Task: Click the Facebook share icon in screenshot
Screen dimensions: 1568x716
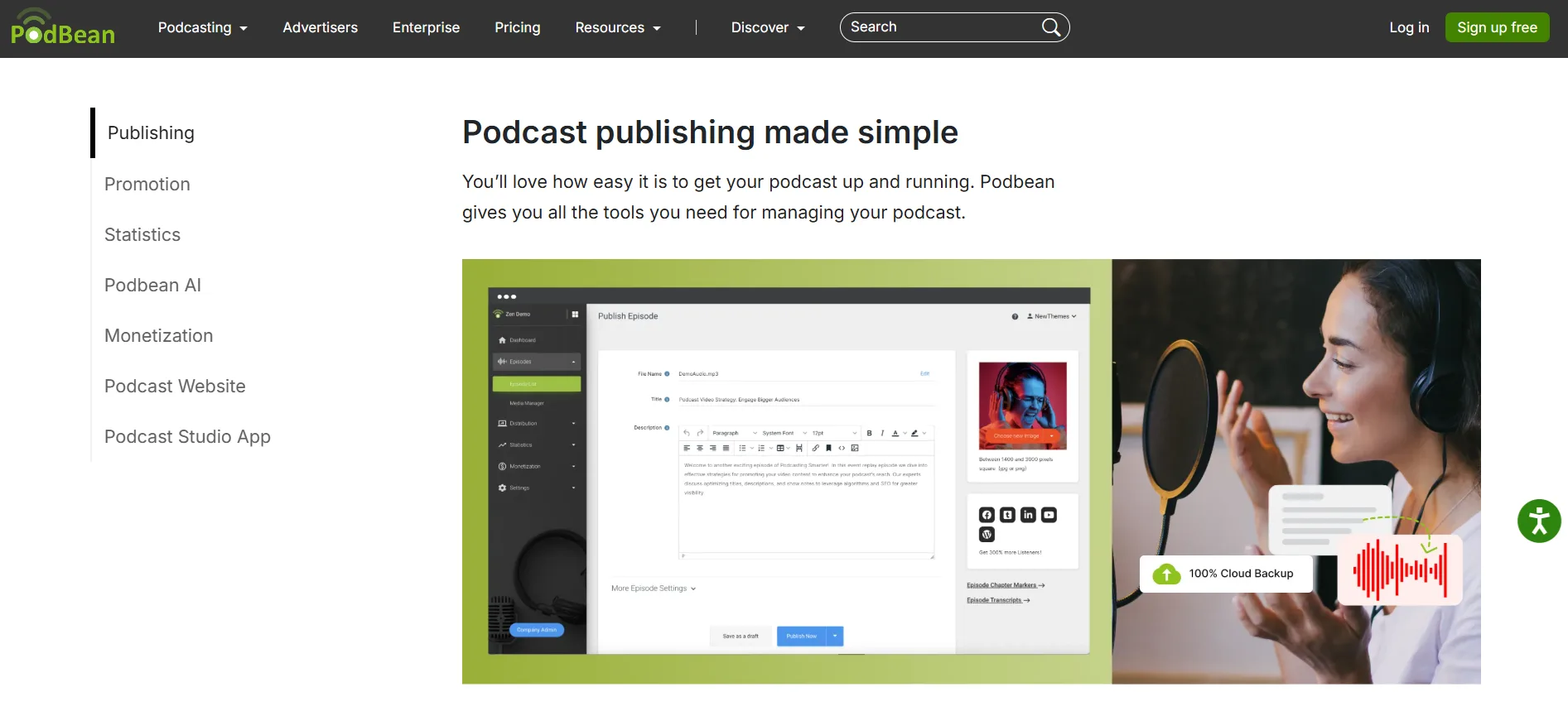Action: [987, 515]
